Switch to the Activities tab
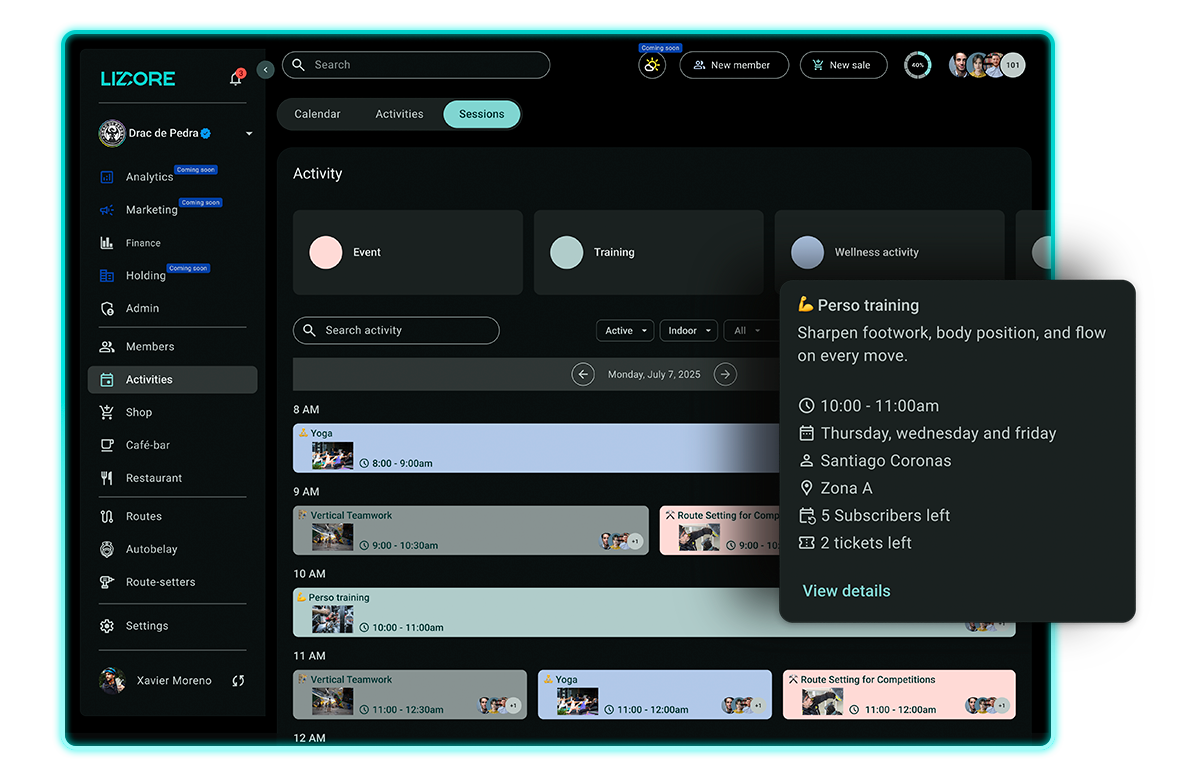 (x=399, y=114)
